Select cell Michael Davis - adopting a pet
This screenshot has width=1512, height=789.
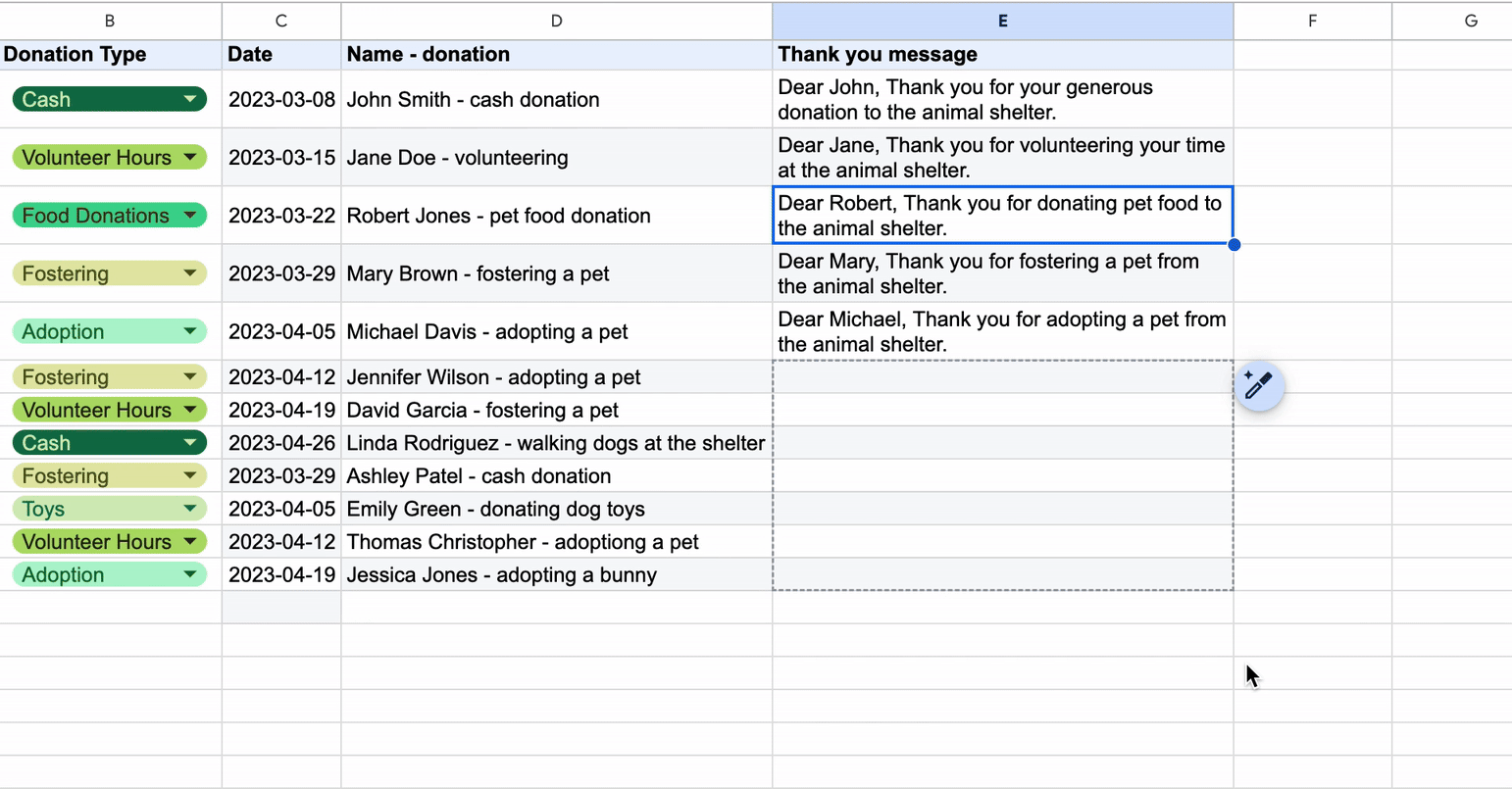[x=556, y=331]
